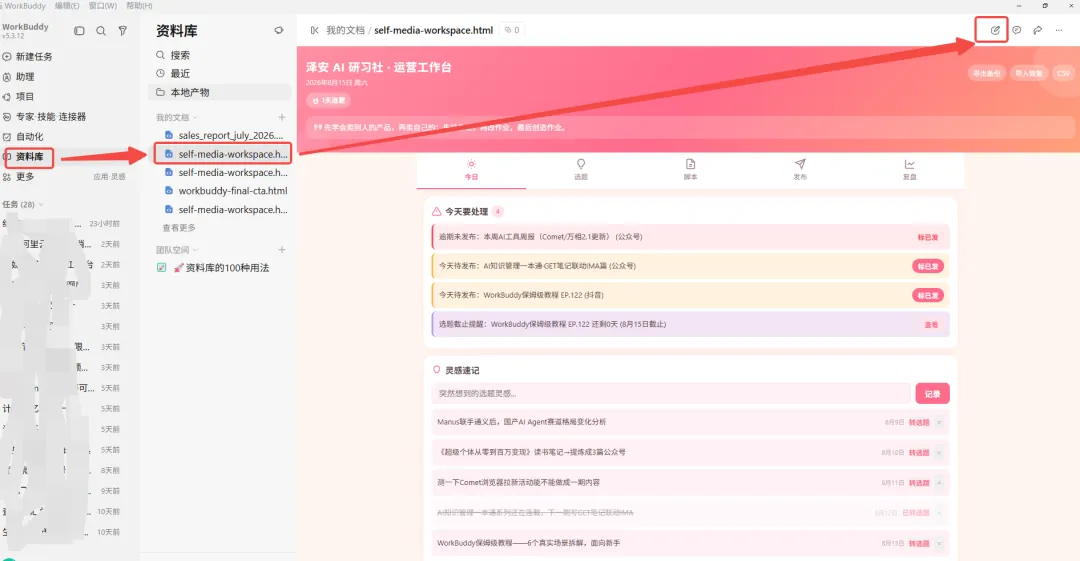Open workbuddy-final-cta.html file
1080x561 pixels.
pyautogui.click(x=233, y=191)
